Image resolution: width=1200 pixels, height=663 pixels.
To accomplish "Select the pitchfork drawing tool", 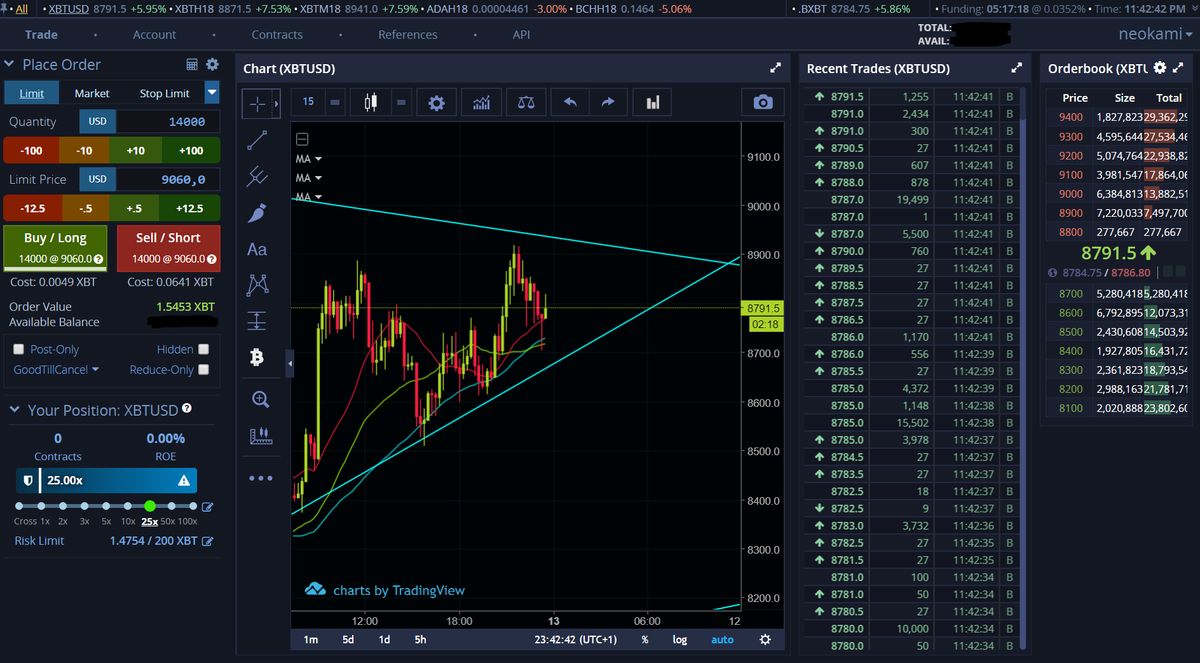I will (258, 176).
